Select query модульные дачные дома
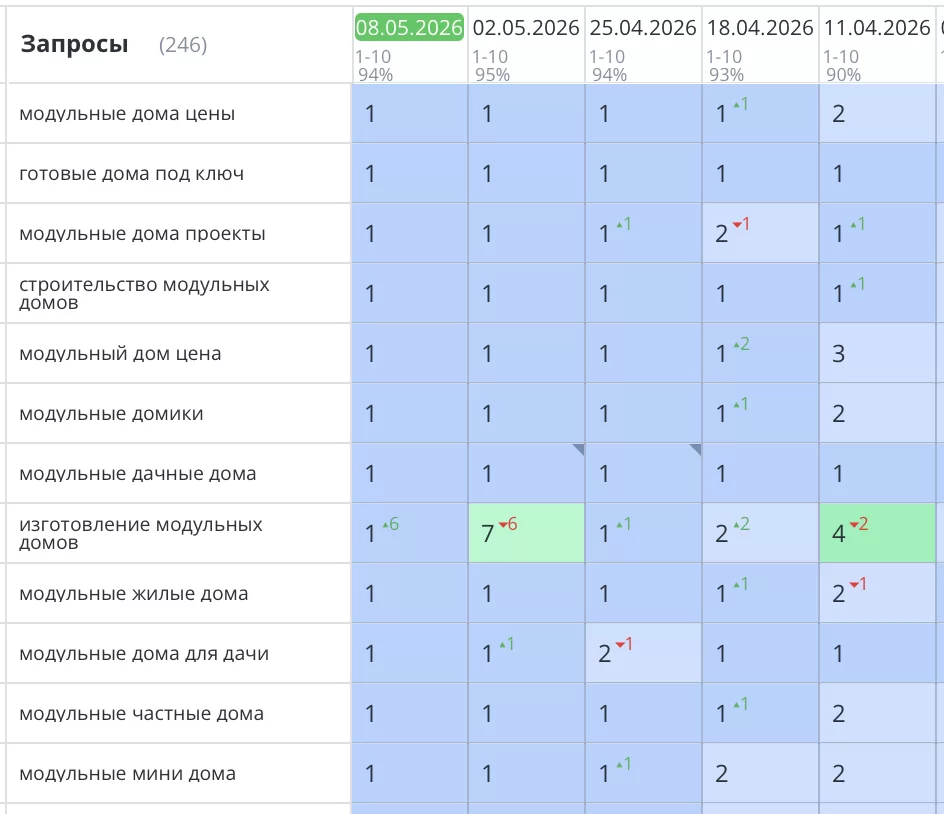 pyautogui.click(x=137, y=474)
